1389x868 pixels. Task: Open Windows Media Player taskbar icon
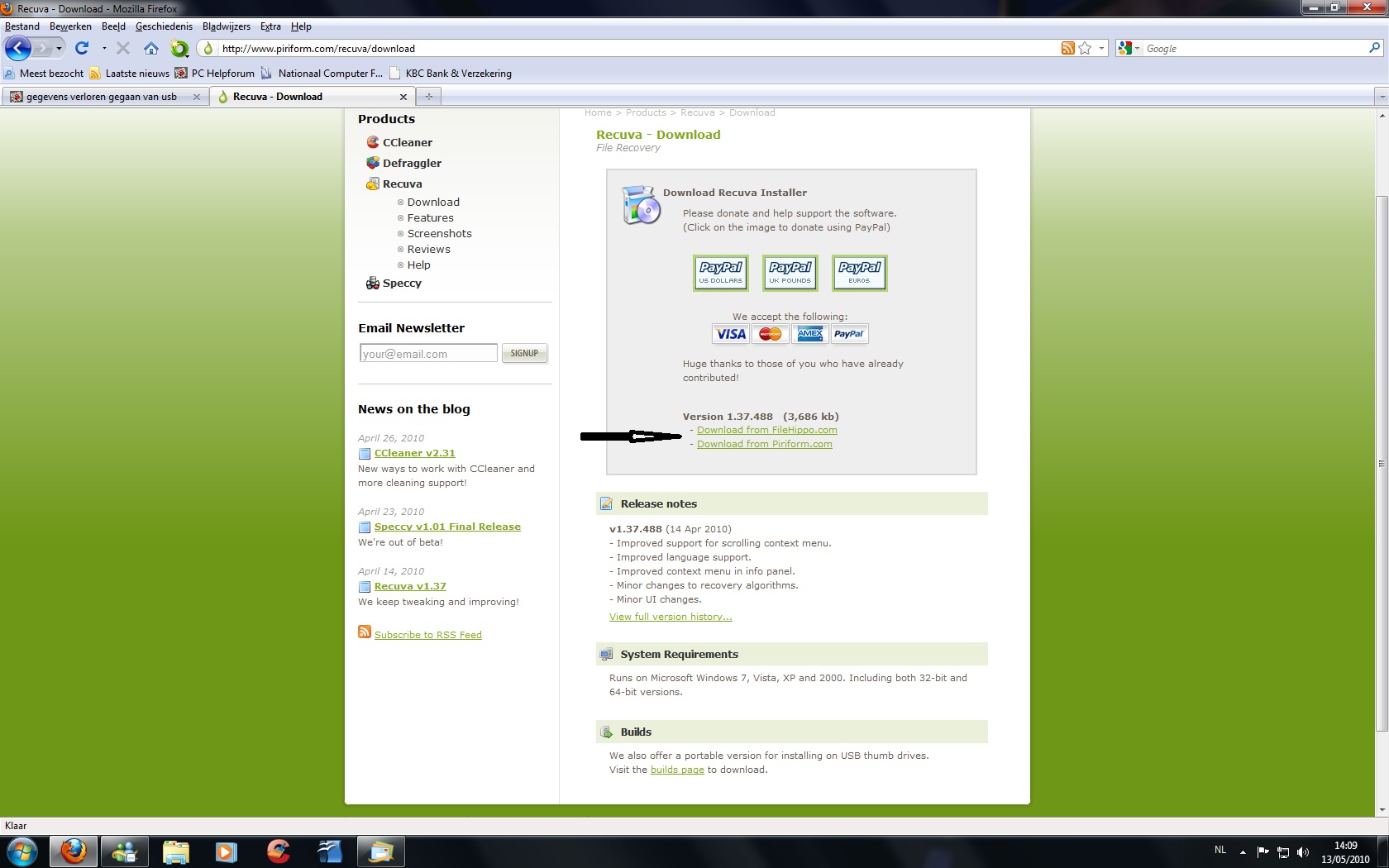[x=226, y=851]
